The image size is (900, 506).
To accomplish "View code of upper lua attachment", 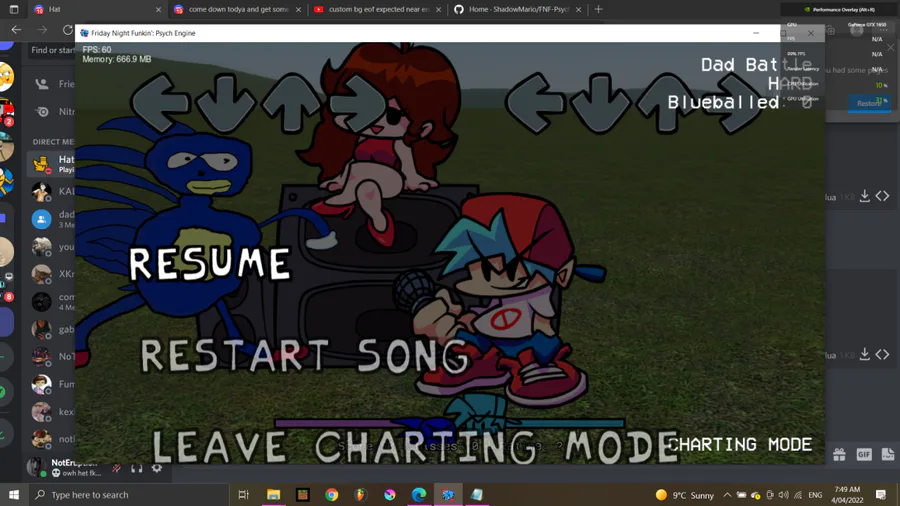I will tap(883, 196).
